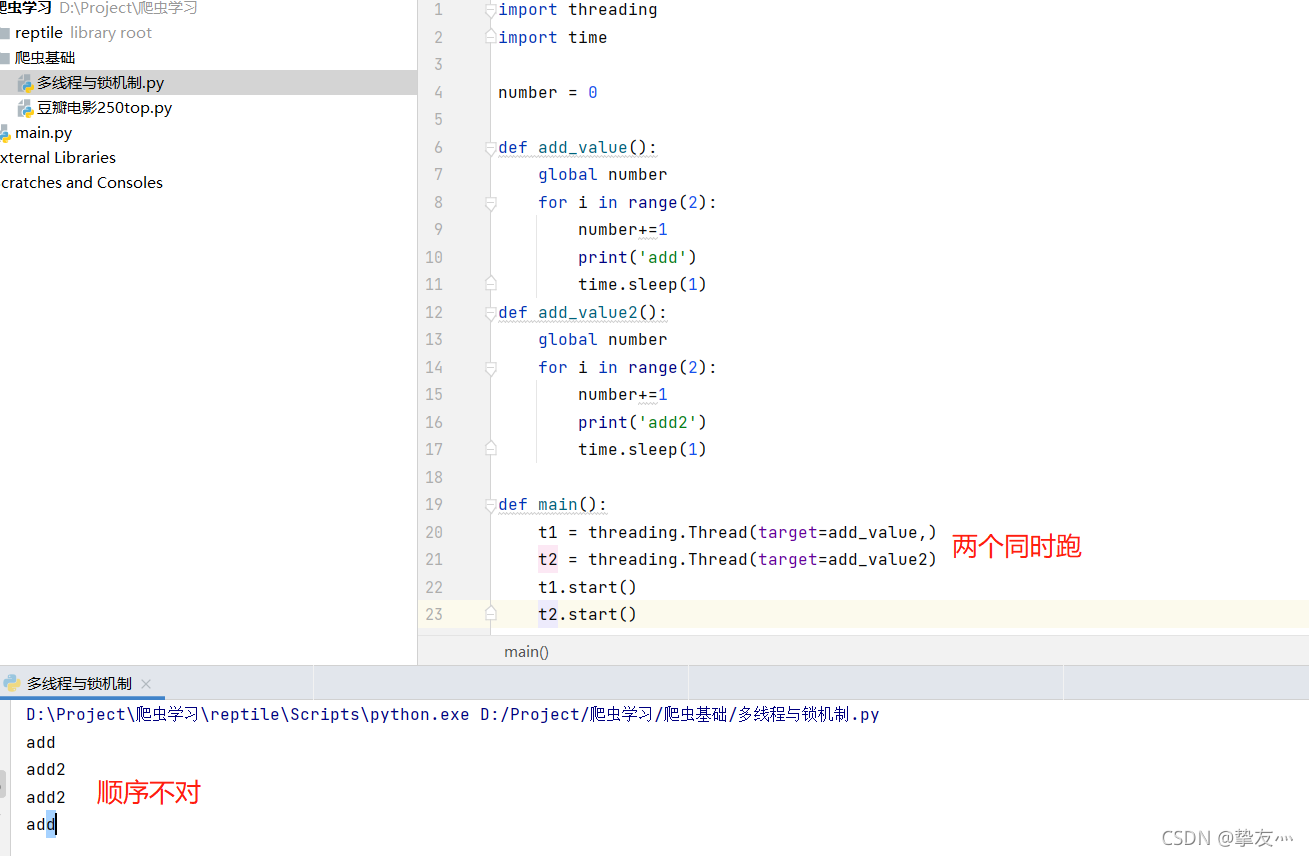1309x856 pixels.
Task: Expand External Libraries node
Action: [58, 158]
